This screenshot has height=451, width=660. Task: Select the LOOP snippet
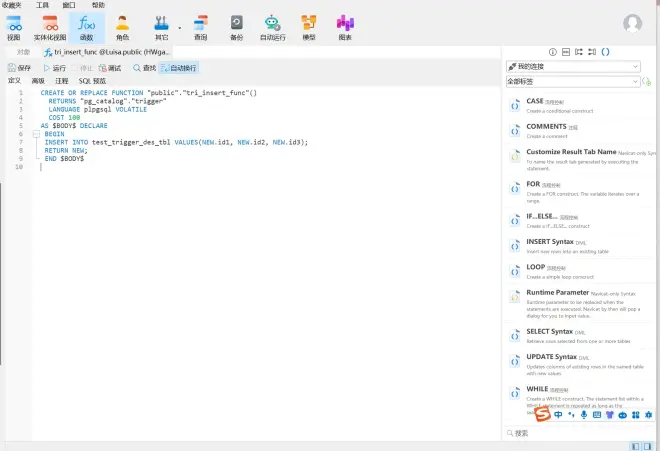580,272
